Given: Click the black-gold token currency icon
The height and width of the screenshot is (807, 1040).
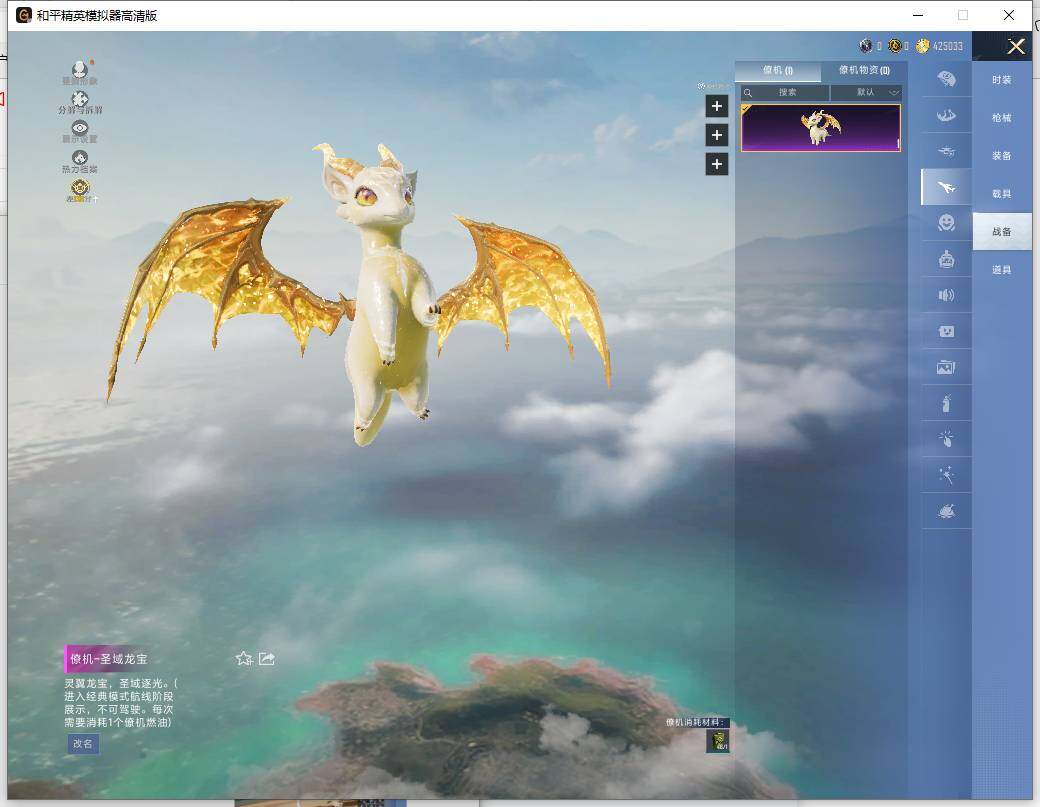Looking at the screenshot, I should [x=894, y=46].
